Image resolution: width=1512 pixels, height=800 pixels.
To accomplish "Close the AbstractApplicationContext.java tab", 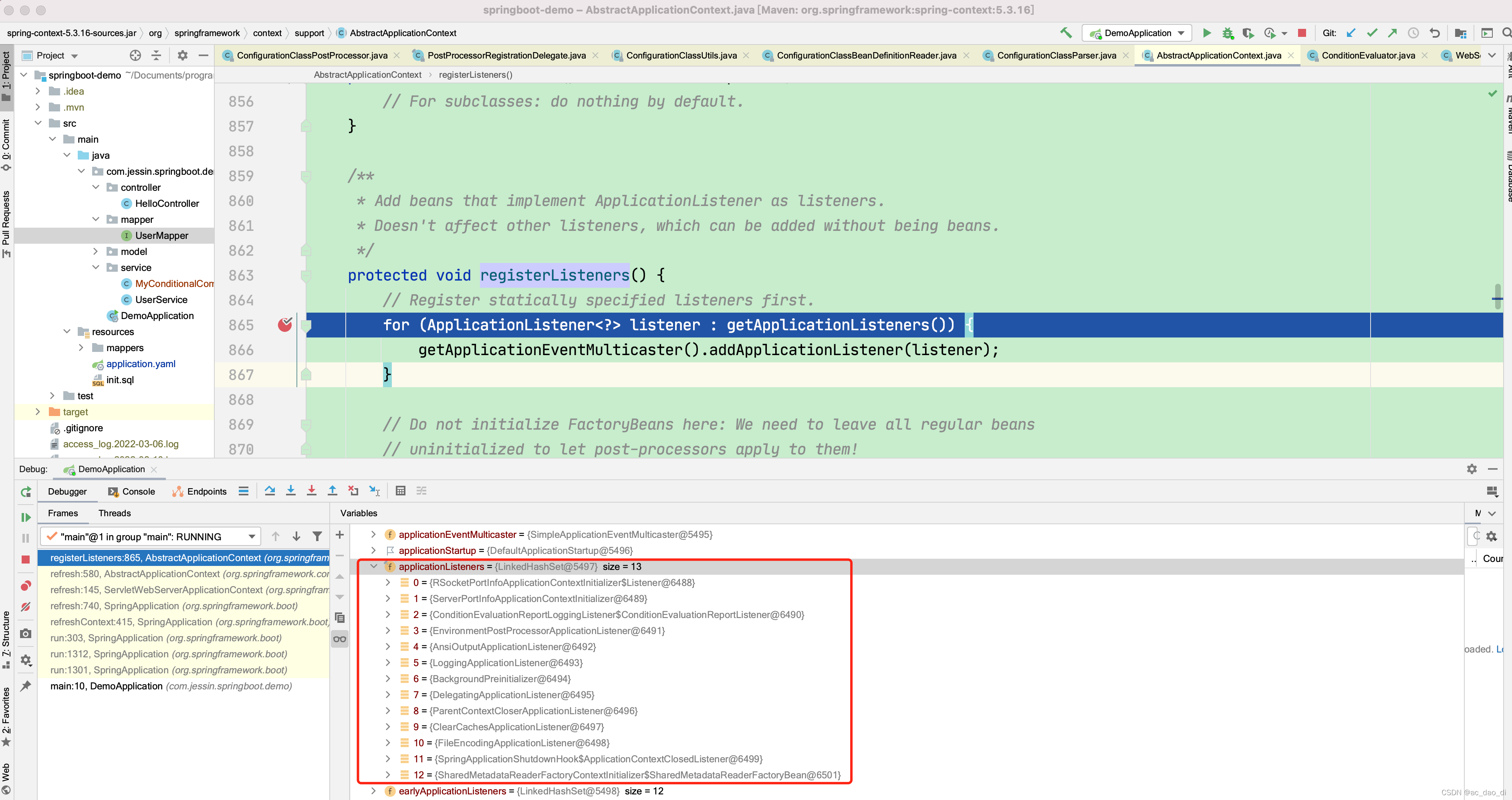I will [1291, 55].
